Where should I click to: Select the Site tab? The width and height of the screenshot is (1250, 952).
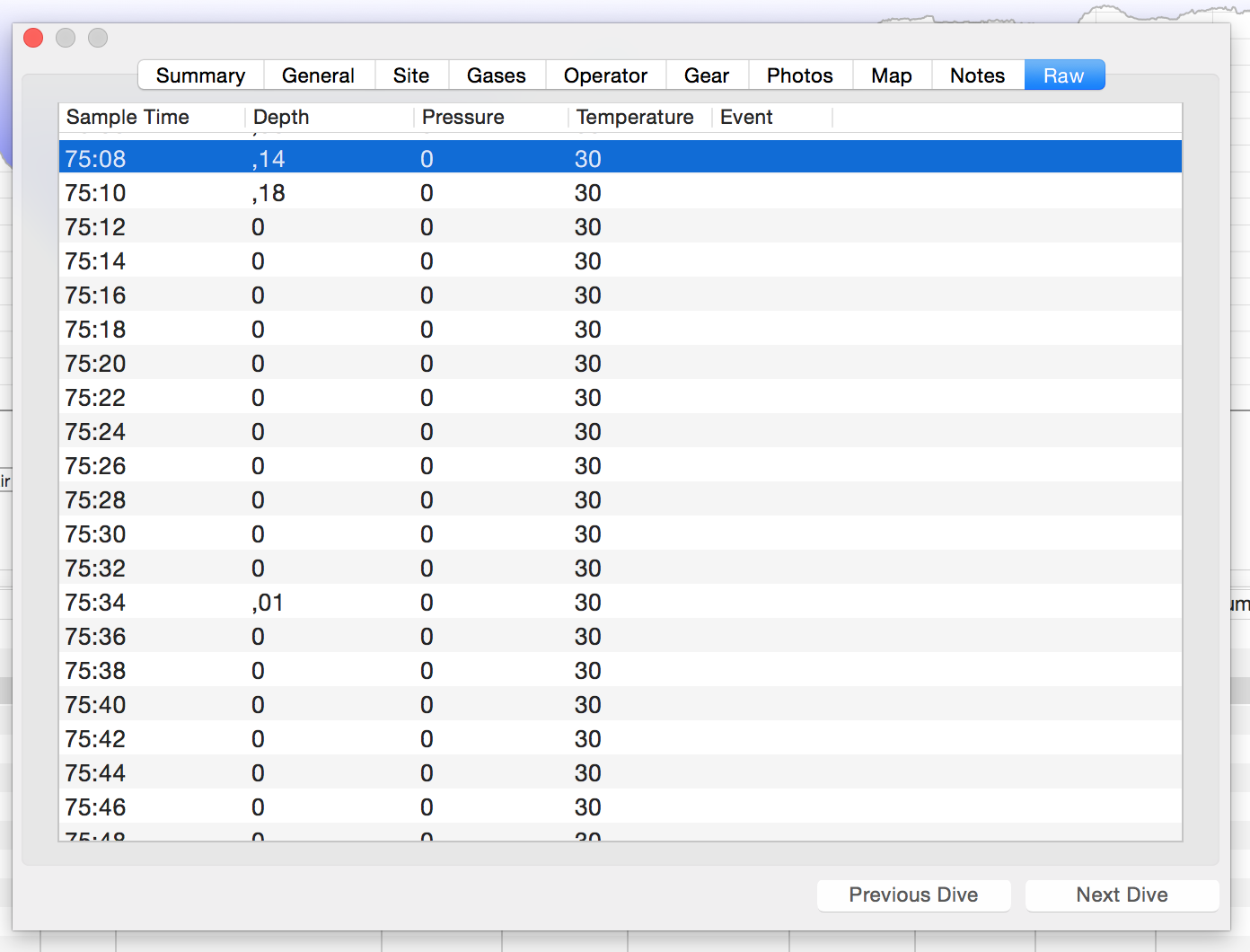(x=410, y=75)
